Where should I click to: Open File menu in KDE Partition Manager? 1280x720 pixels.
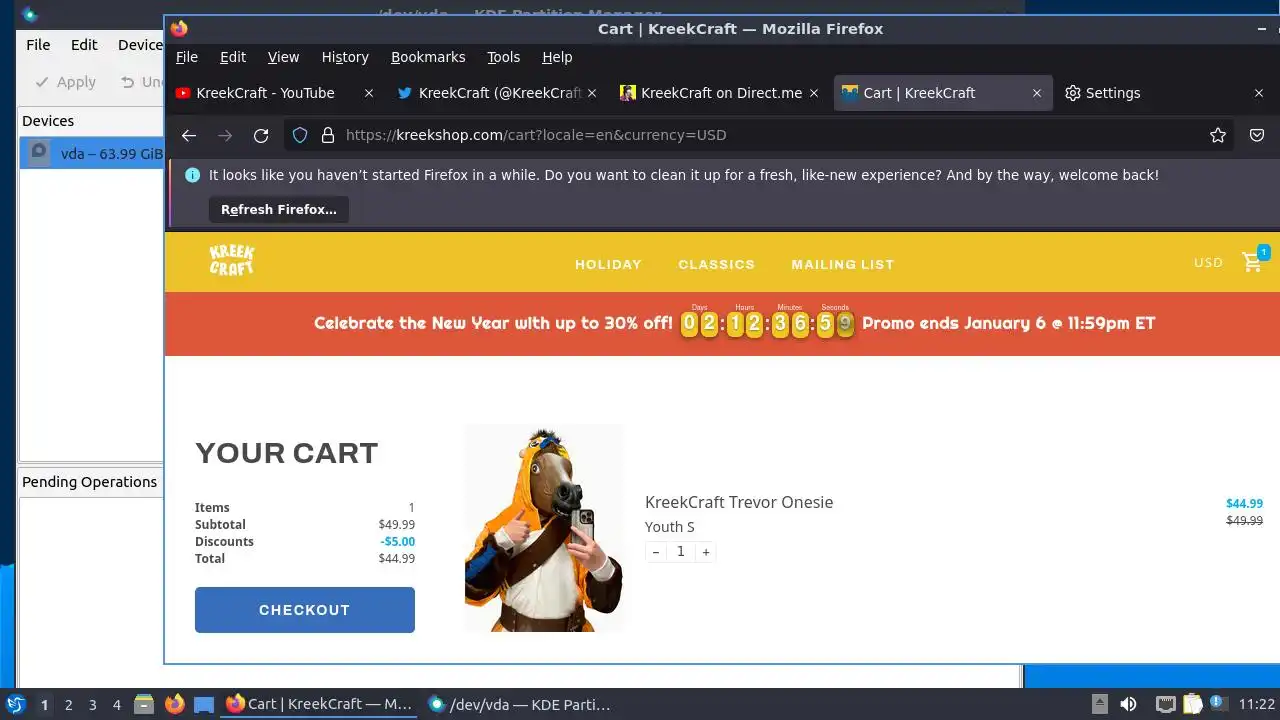(x=38, y=44)
